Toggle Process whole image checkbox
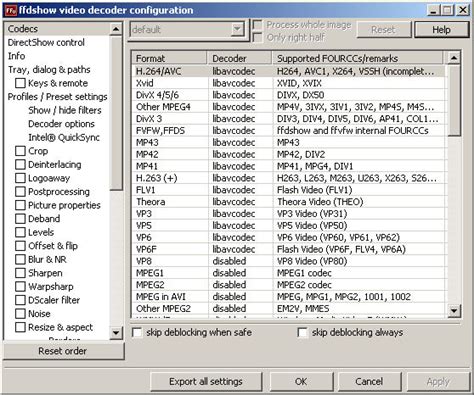 pyautogui.click(x=257, y=25)
